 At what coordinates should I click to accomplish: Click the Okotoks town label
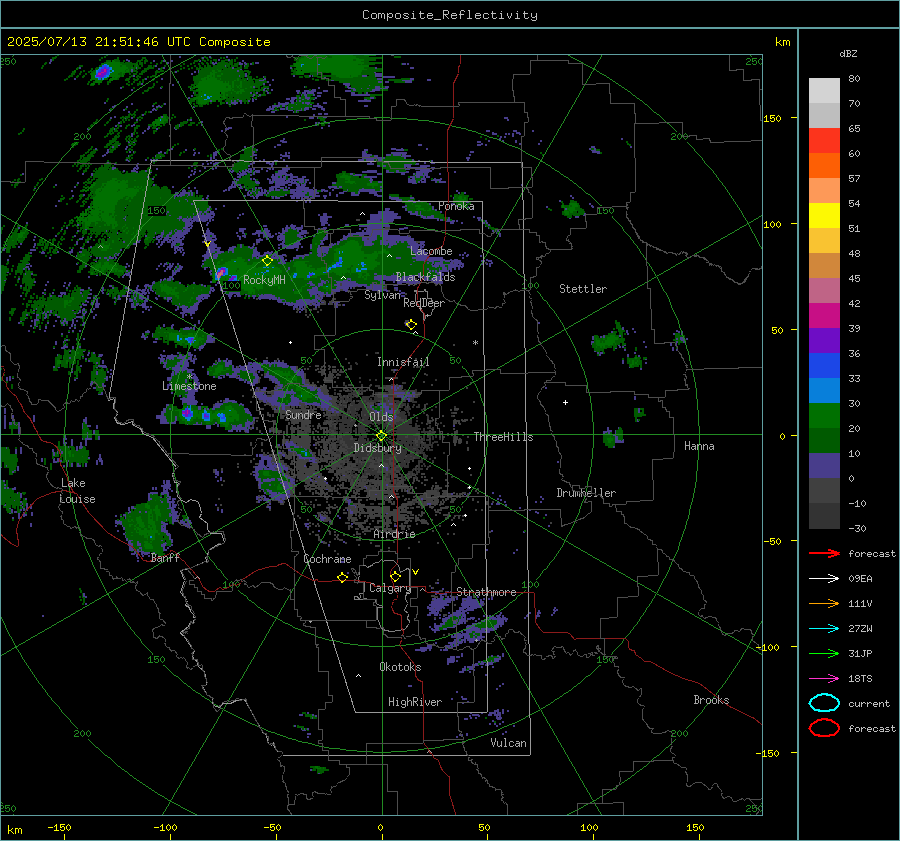(400, 667)
